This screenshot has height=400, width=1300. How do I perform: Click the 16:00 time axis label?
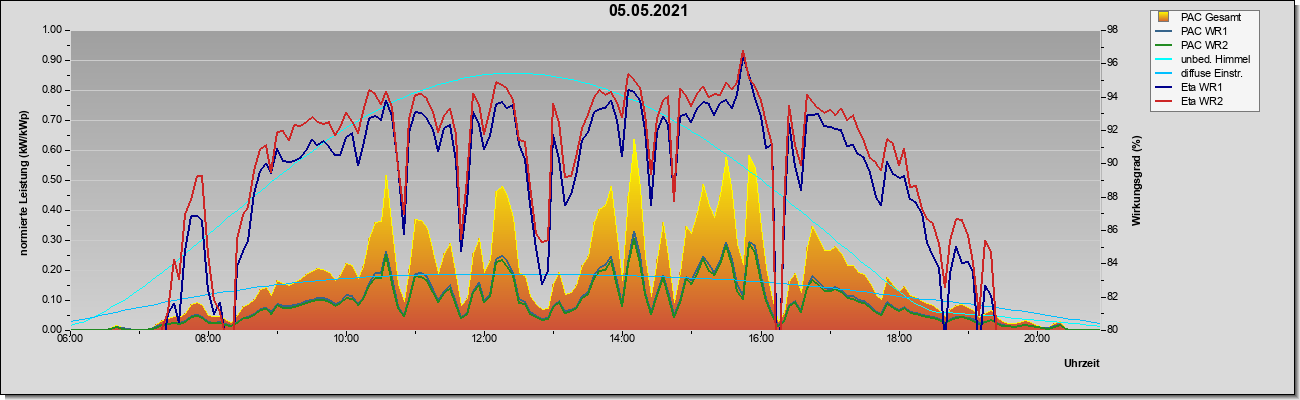[760, 338]
